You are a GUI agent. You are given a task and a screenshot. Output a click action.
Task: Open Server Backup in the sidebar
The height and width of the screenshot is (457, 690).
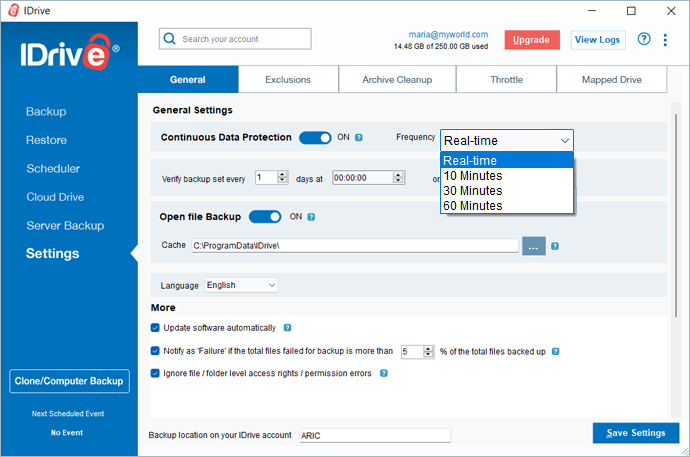point(65,226)
